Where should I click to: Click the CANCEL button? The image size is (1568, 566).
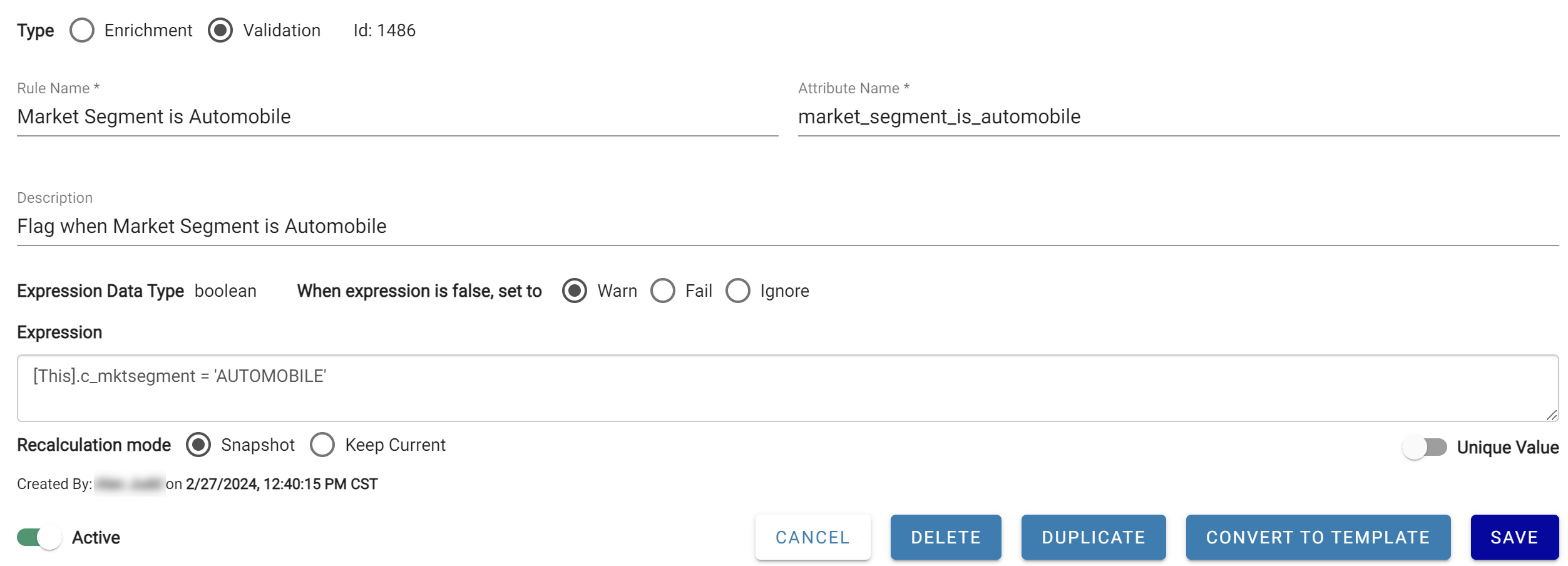click(x=812, y=537)
